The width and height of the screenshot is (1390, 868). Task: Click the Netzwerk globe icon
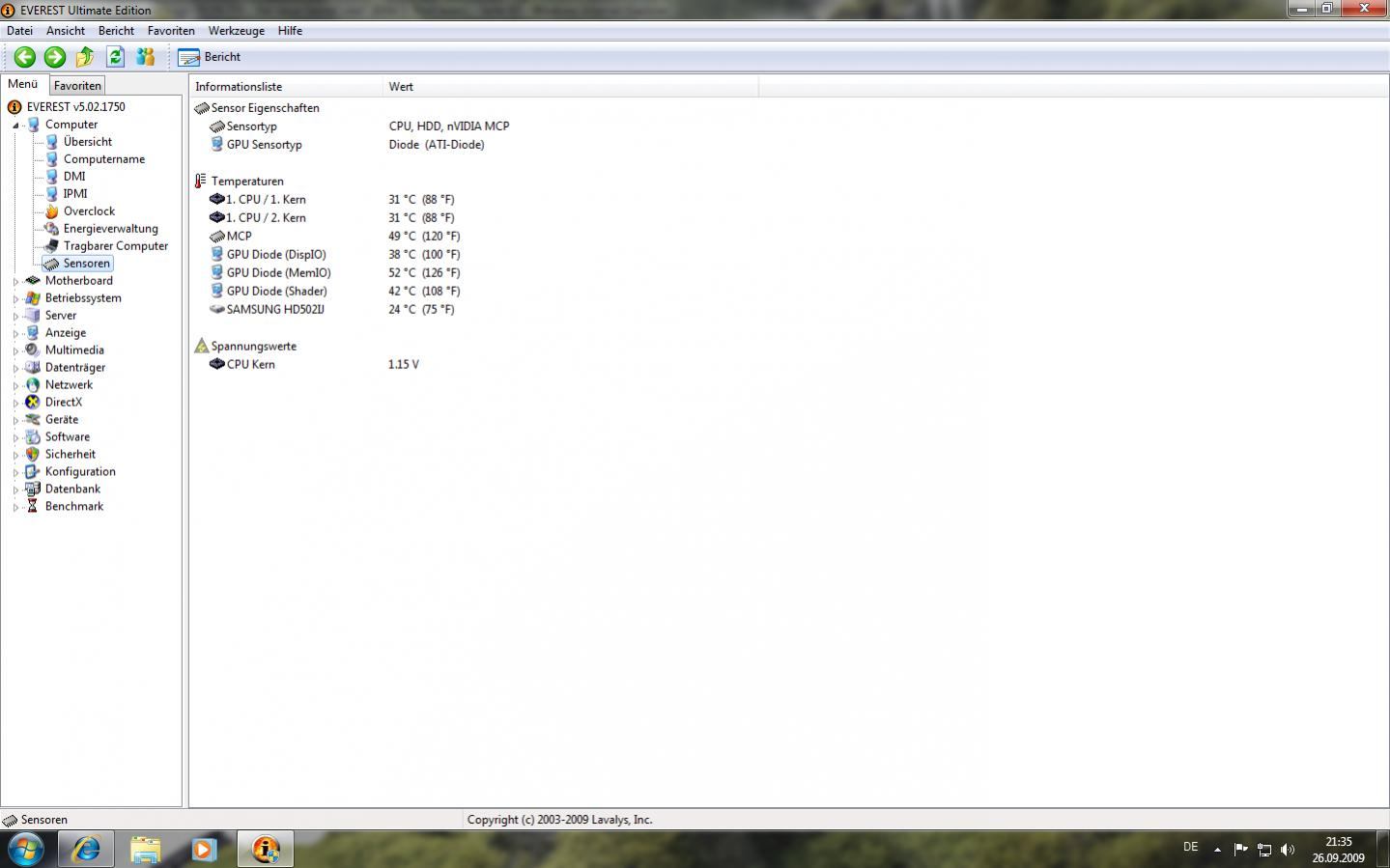(33, 385)
